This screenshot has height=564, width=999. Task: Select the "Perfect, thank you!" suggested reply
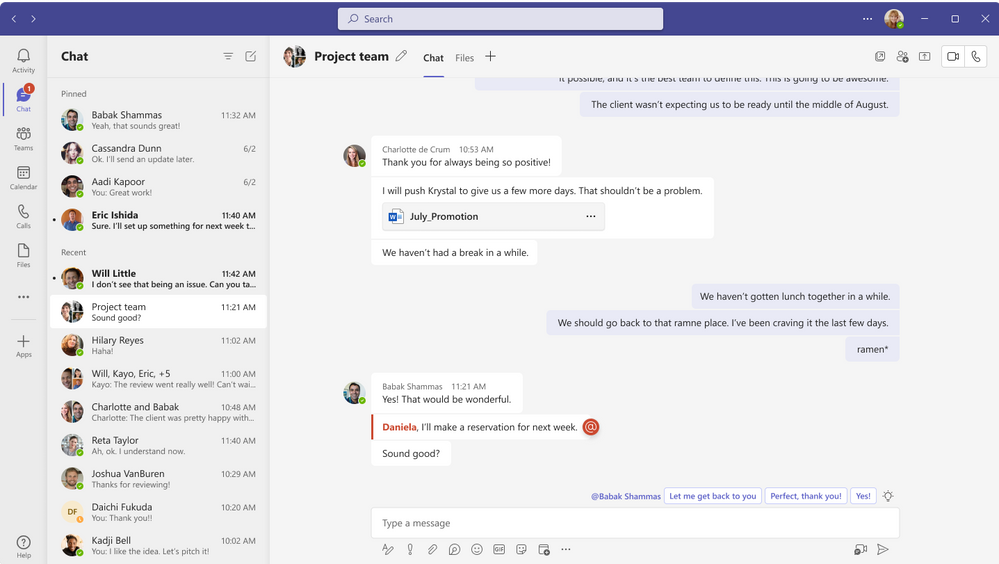(806, 496)
